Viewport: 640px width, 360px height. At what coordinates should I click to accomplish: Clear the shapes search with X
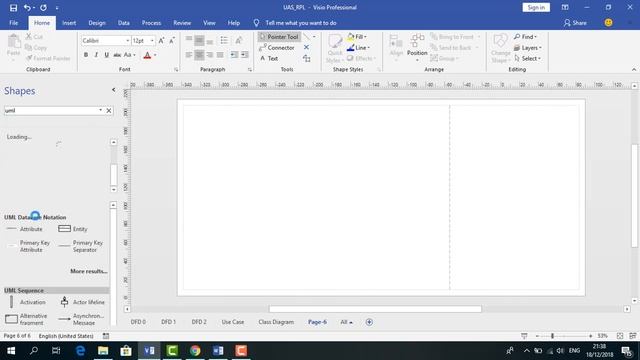point(109,111)
